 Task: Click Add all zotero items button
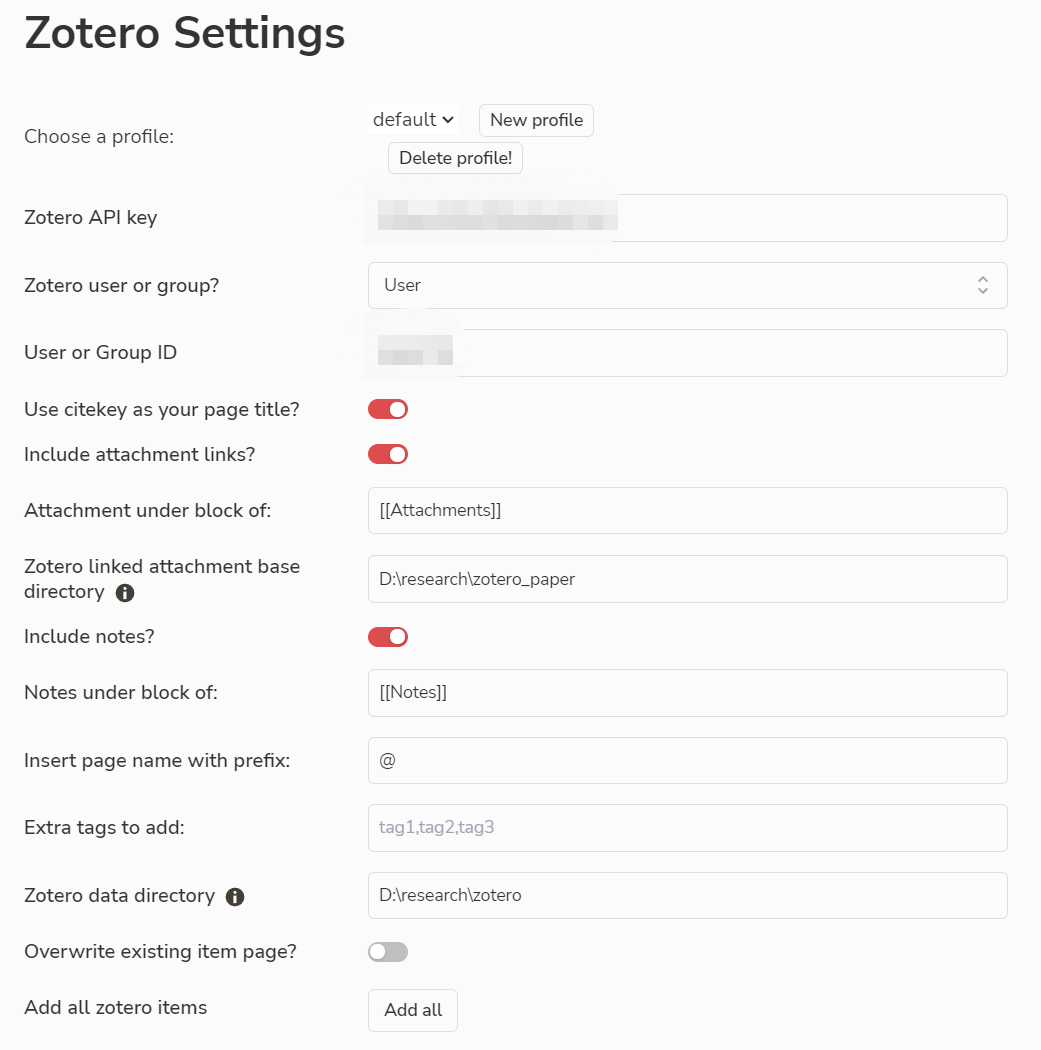click(413, 1010)
